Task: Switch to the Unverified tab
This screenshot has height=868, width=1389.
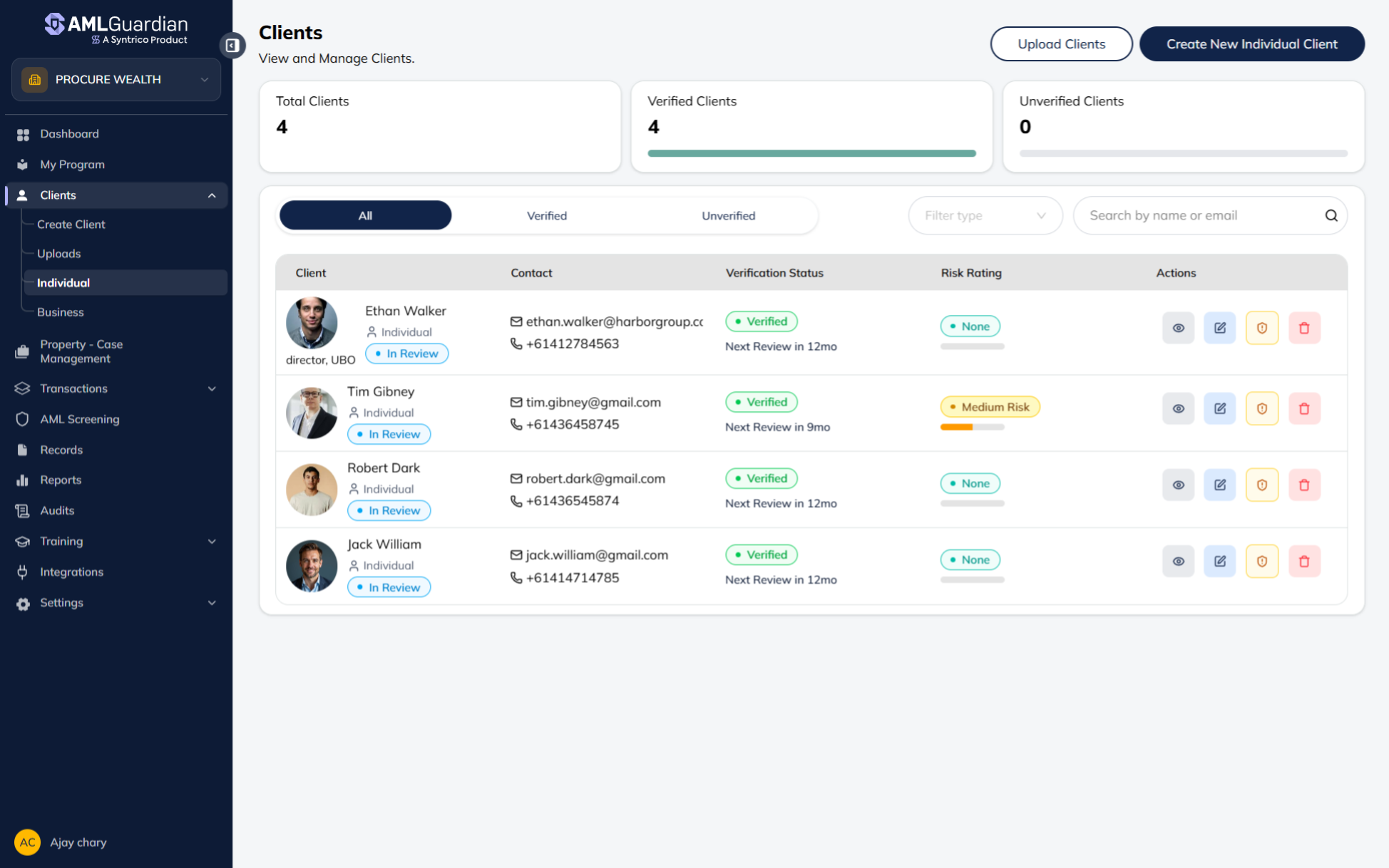Action: coord(728,215)
